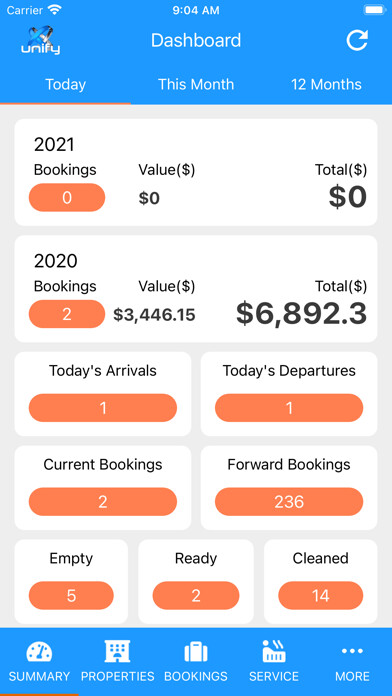392x696 pixels.
Task: Open Today's Arrivals count badge
Action: coord(103,408)
